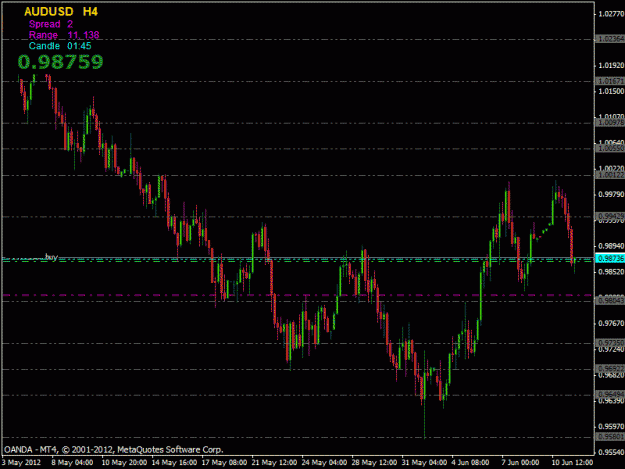Click the AUDUSD H4 symbol label
Screen dimensions: 625x469
(61, 12)
